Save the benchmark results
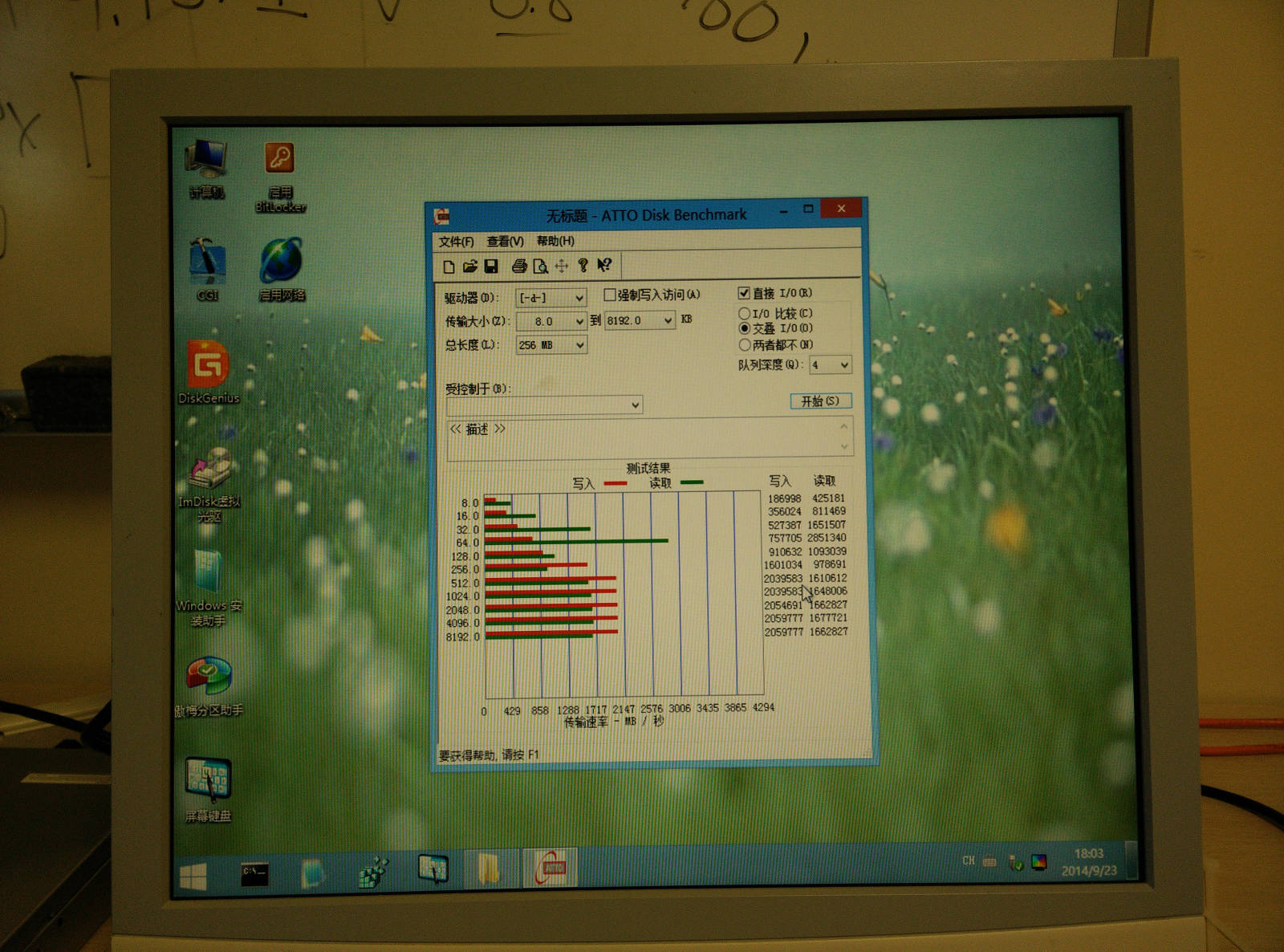Image resolution: width=1284 pixels, height=952 pixels. (491, 266)
